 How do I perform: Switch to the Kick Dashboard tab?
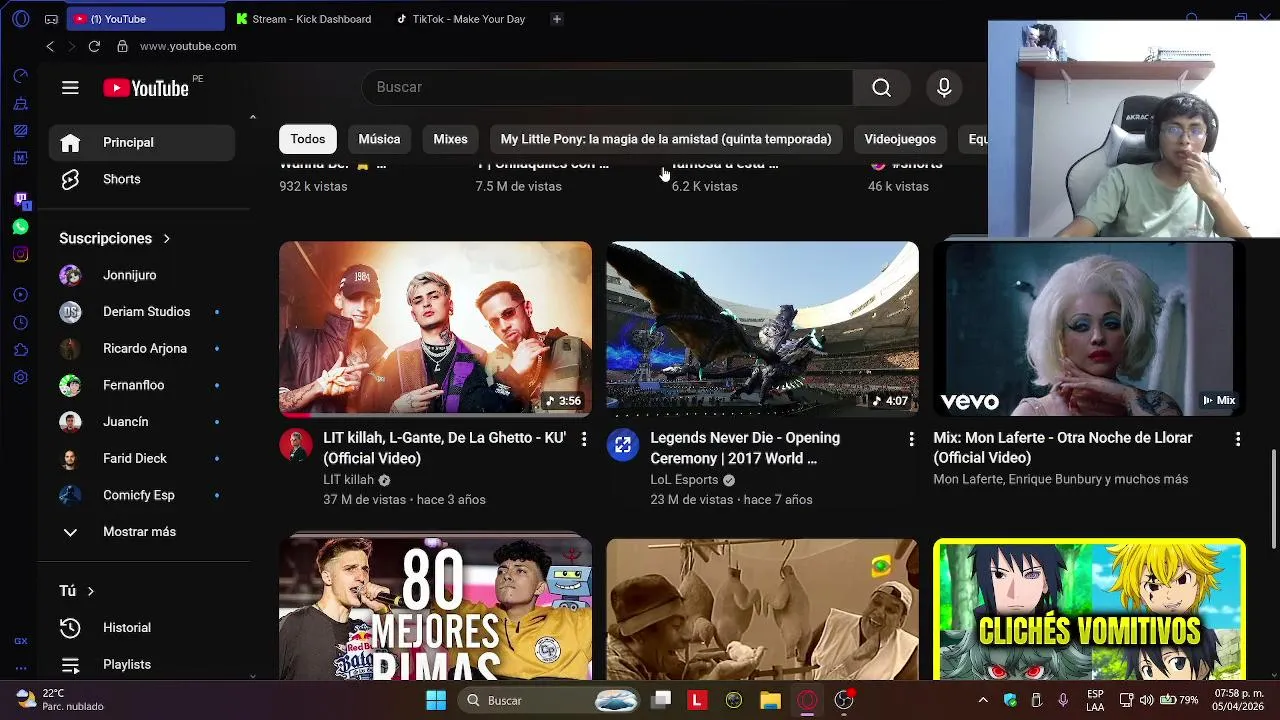tap(305, 19)
